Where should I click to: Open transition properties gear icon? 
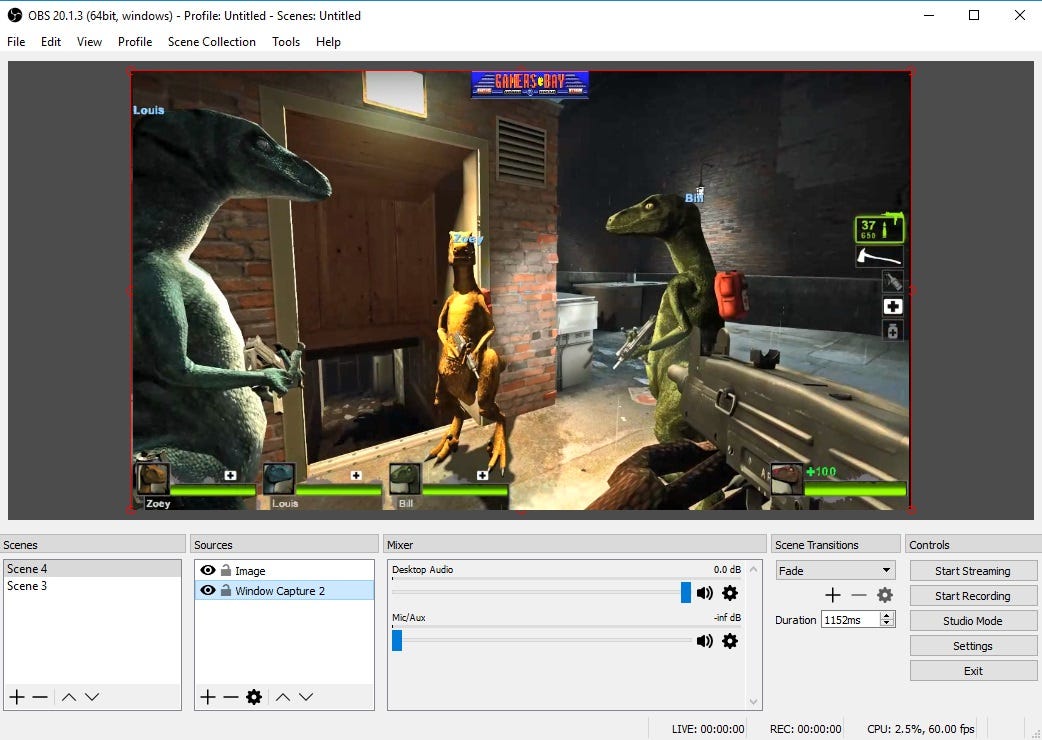(885, 595)
